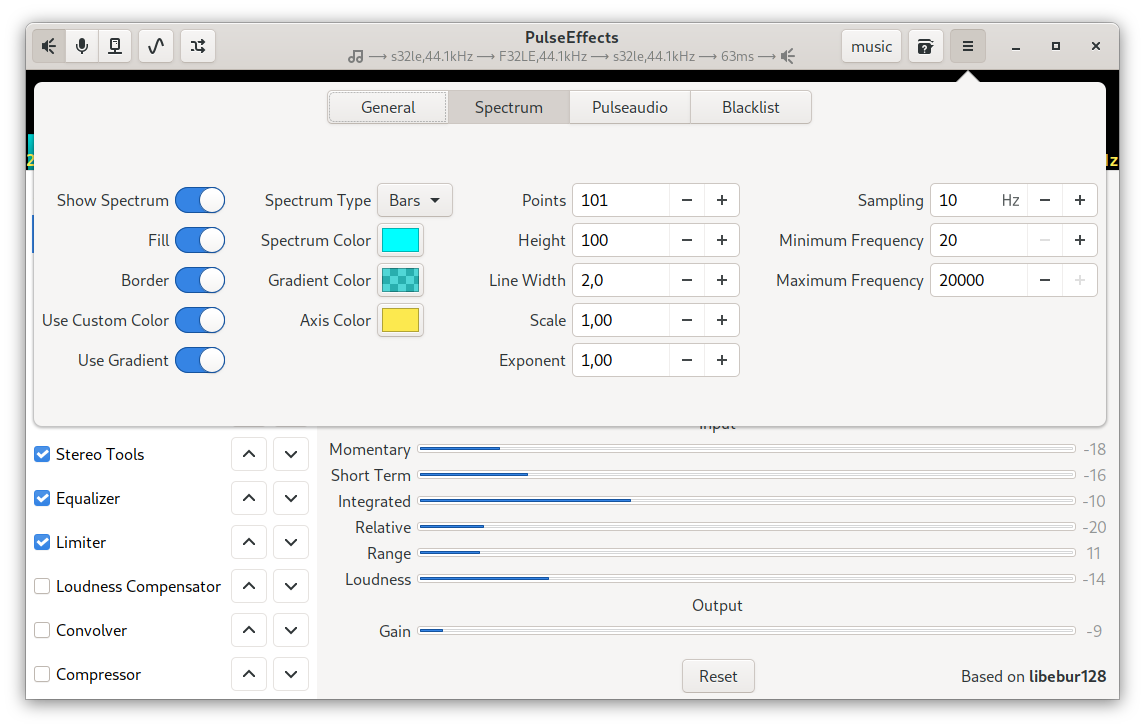Move Convolver down in order
1145x728 pixels.
(291, 630)
